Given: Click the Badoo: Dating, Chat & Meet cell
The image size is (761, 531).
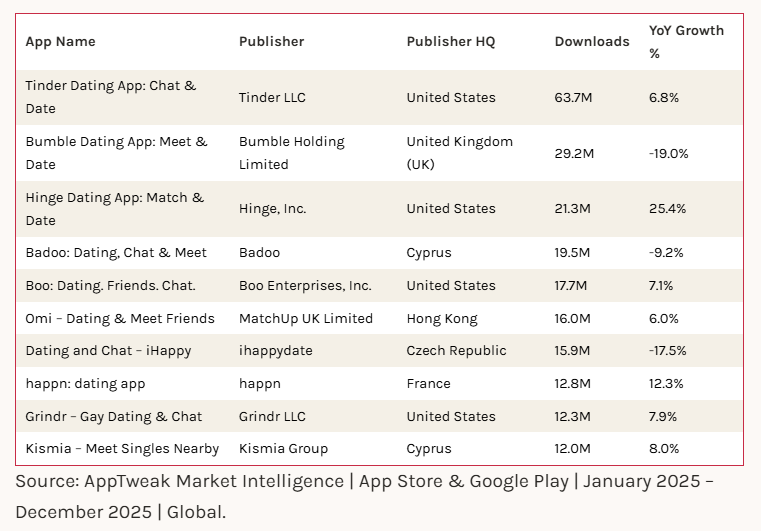Looking at the screenshot, I should coord(116,253).
